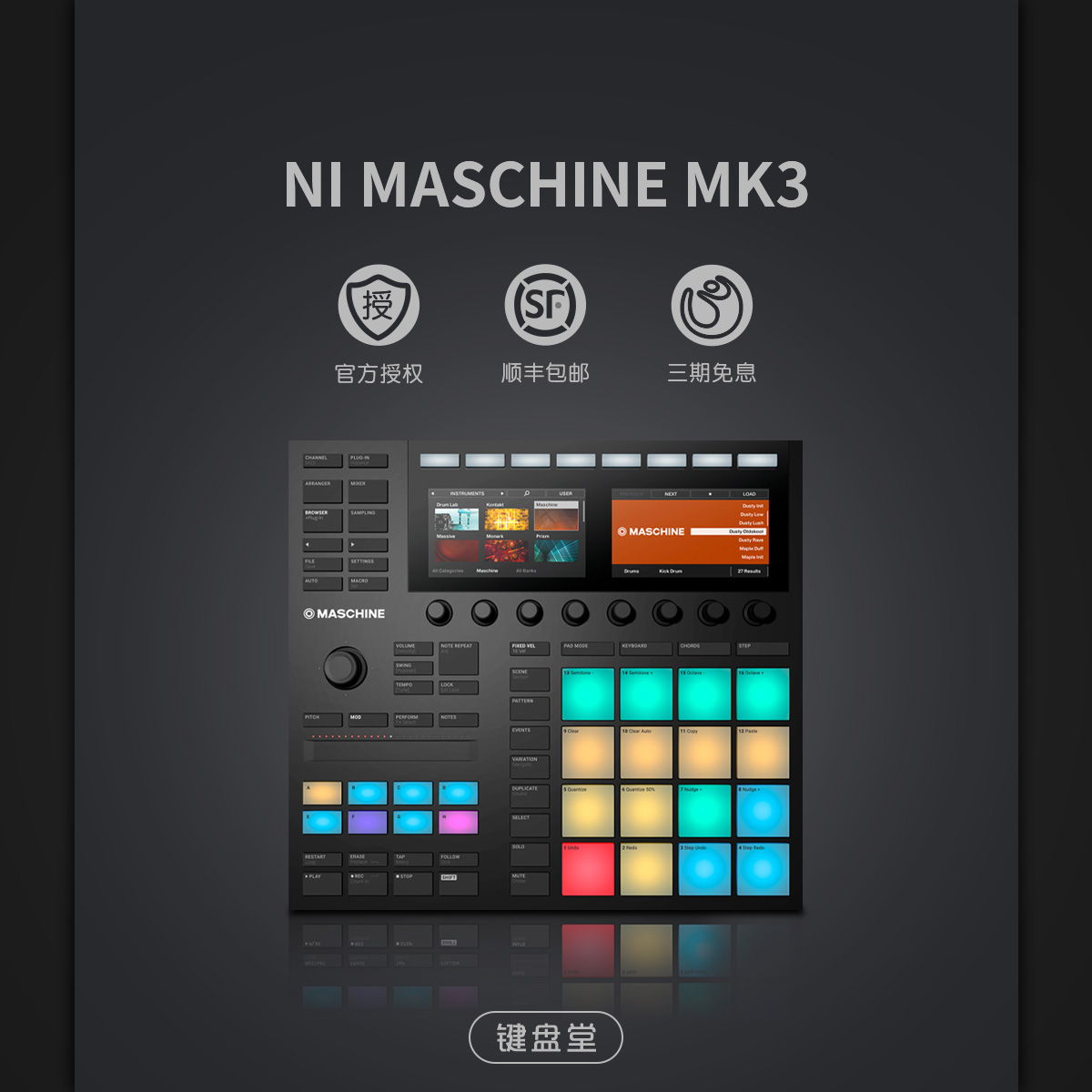Switch to KEYBOARD mode
The height and width of the screenshot is (1092, 1092).
coord(646,648)
